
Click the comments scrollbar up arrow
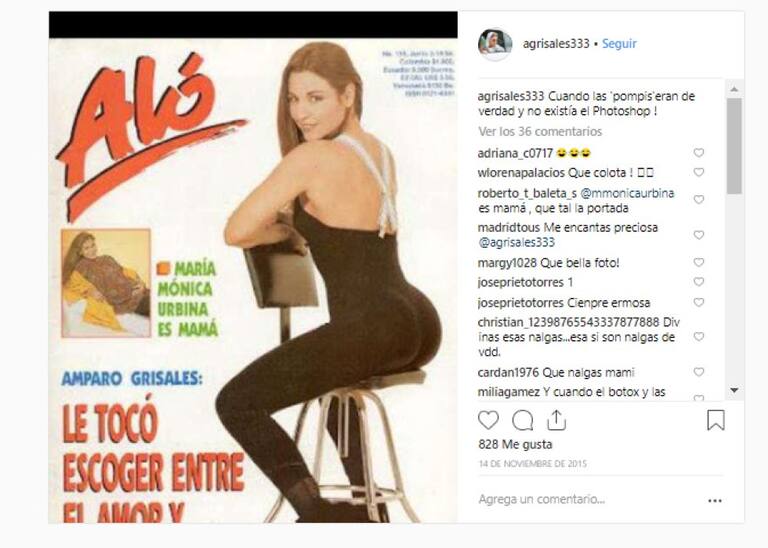pos(734,89)
